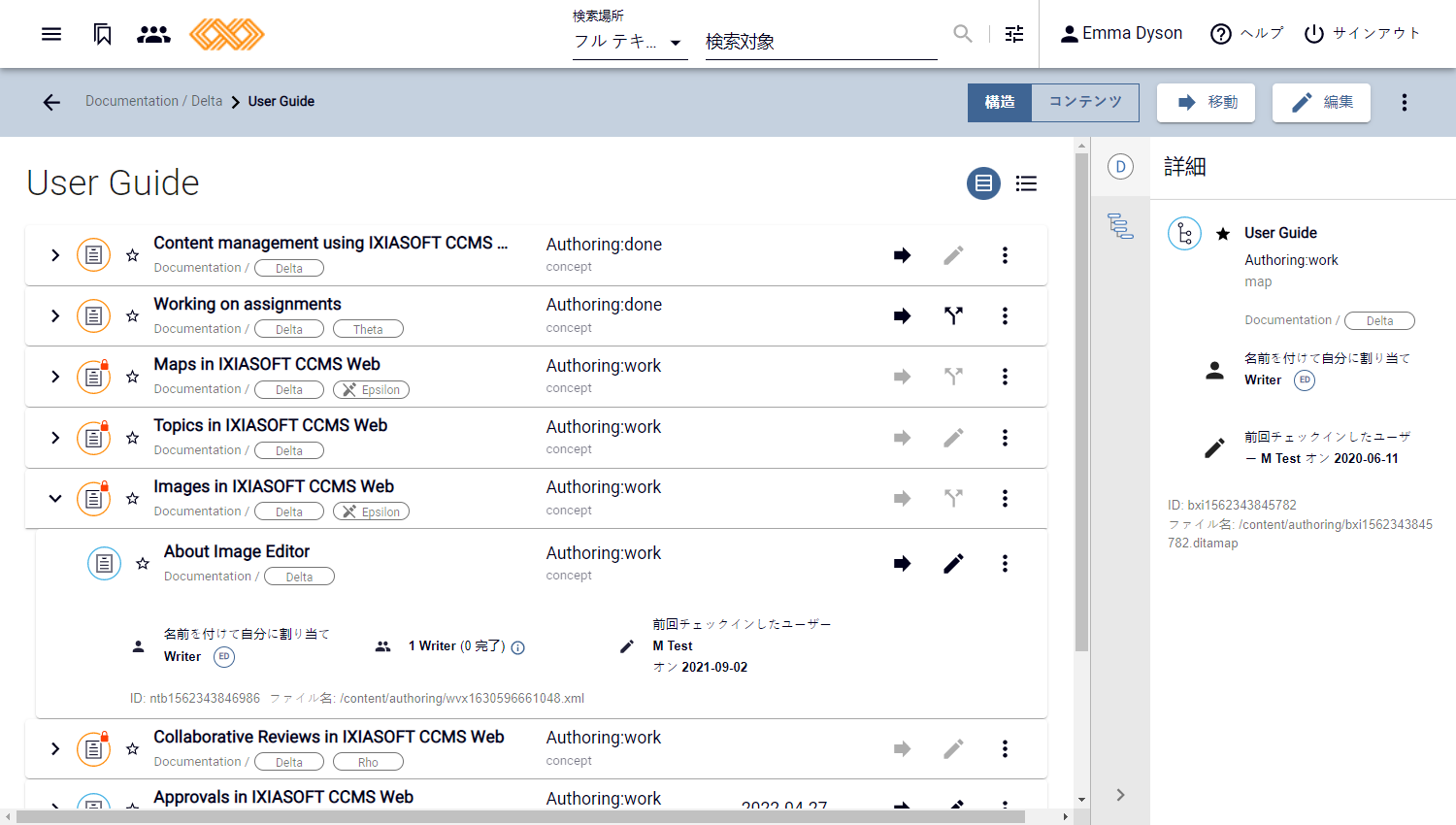Move the Working on assignments topic
The image size is (1456, 825).
(x=903, y=315)
